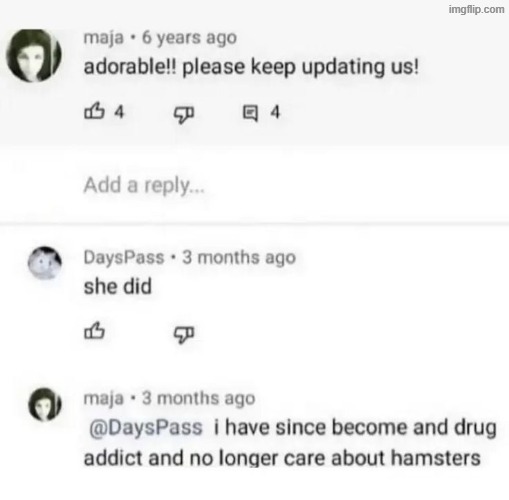Open the DaysPass username link
Image resolution: width=509 pixels, height=500 pixels.
point(124,257)
